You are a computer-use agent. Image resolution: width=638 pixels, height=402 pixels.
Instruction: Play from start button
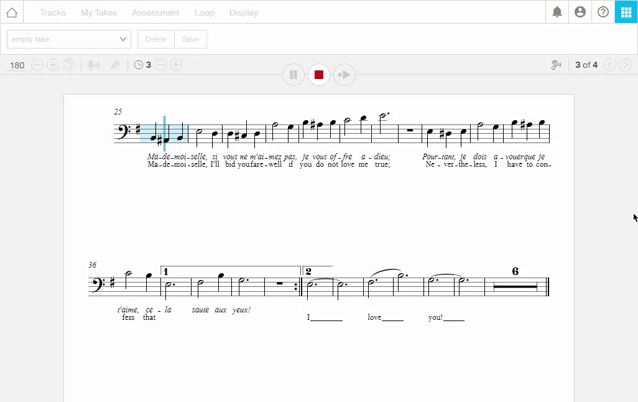344,75
